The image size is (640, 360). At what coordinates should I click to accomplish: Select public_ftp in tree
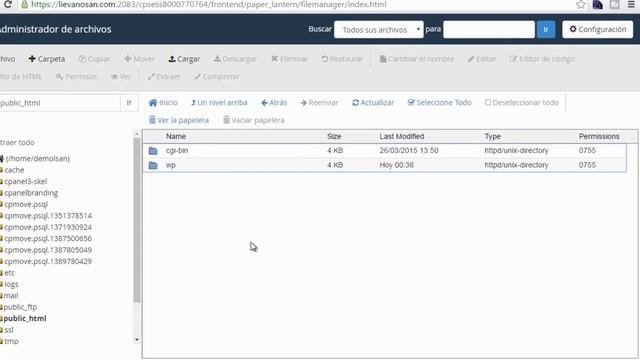point(19,307)
